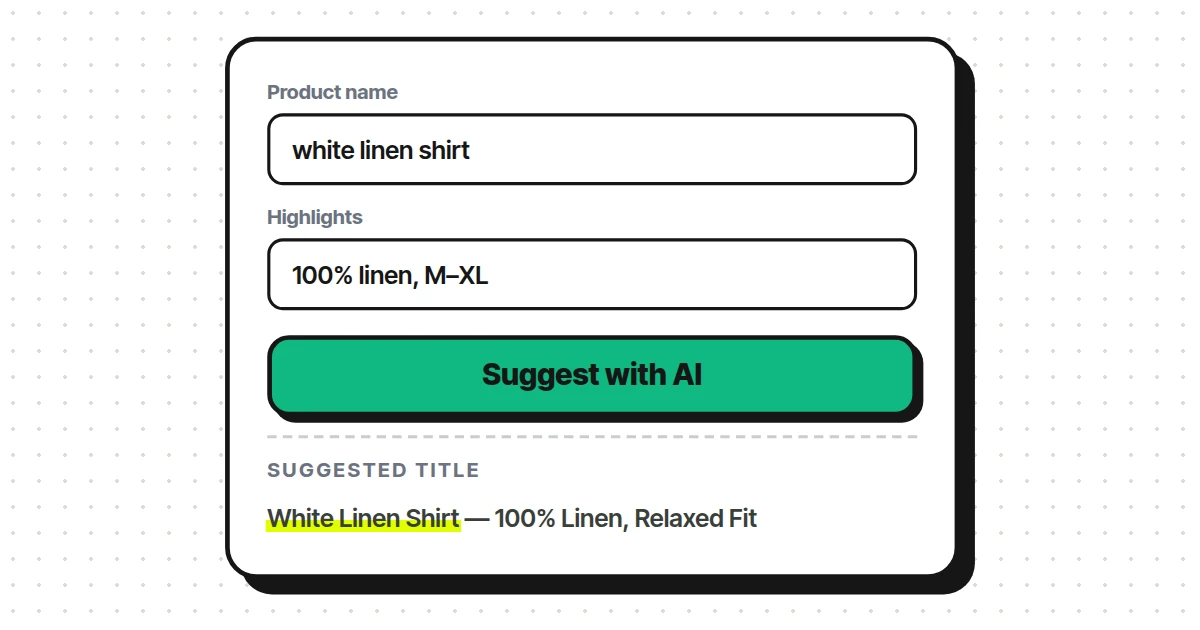The image size is (1200, 630).
Task: Click the dashed divider below the button
Action: click(x=592, y=437)
